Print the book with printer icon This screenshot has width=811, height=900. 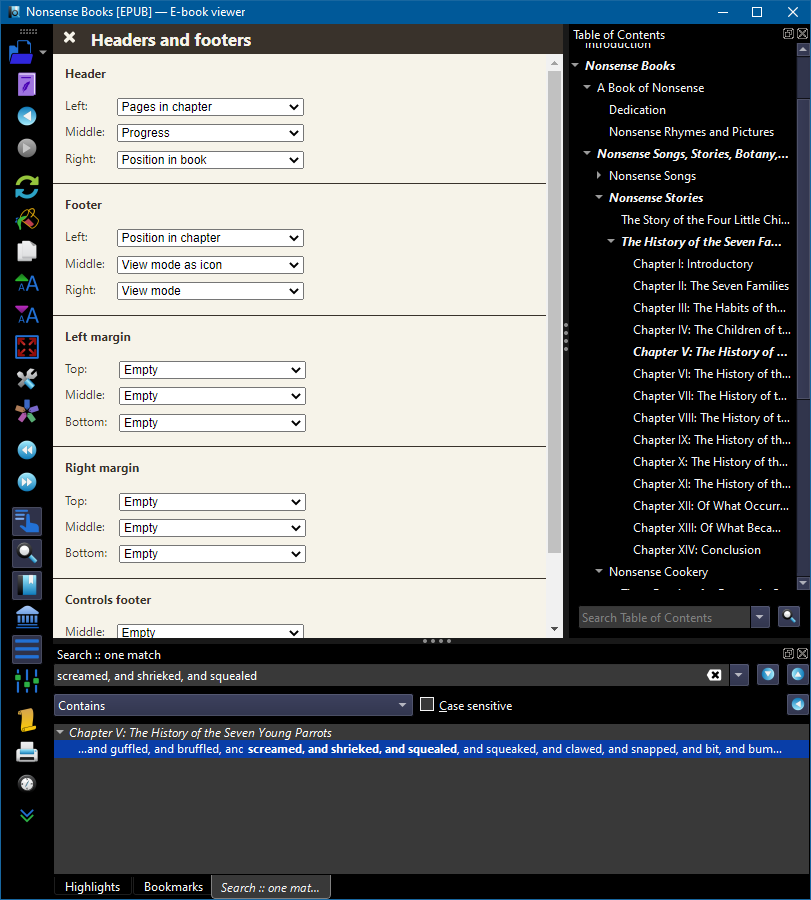pos(26,752)
